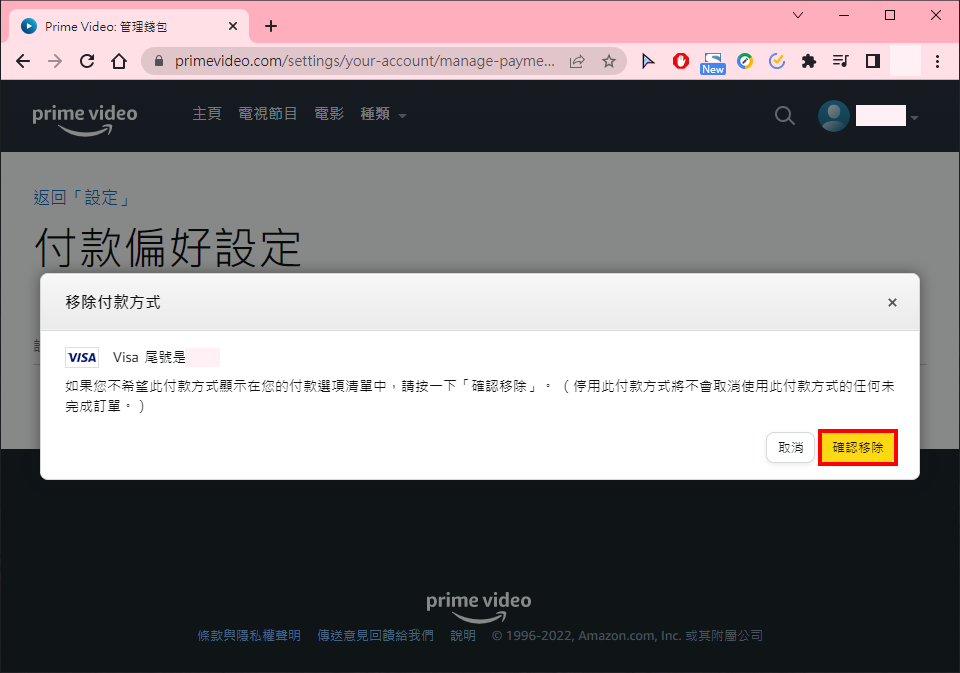Click the Chrome profile avatar box
Screen dimensions: 960x673
[x=906, y=61]
